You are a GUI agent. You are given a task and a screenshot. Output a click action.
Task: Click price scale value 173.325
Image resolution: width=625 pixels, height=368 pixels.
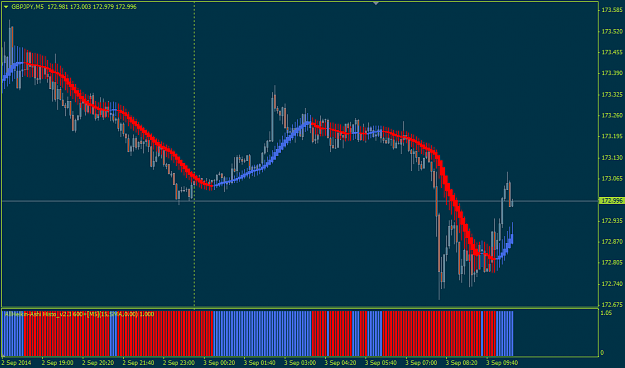(612, 94)
